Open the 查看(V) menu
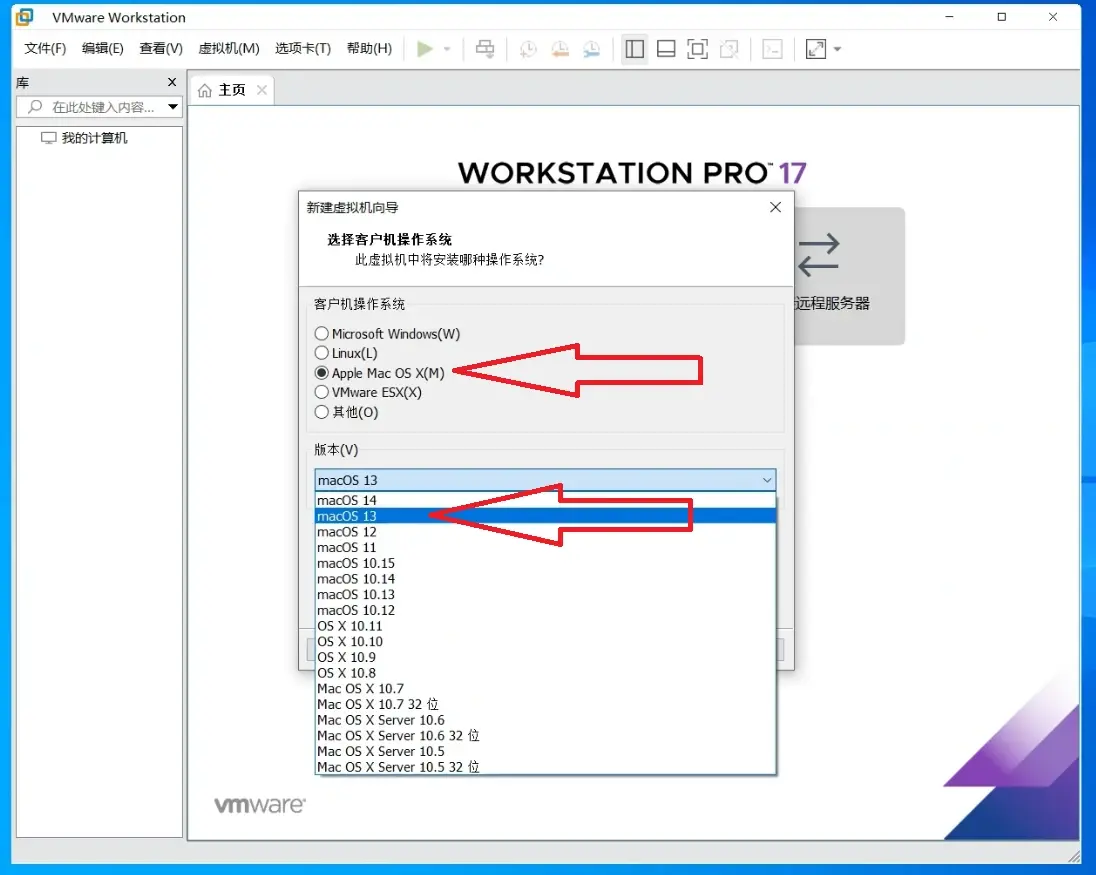1096x875 pixels. (x=161, y=48)
